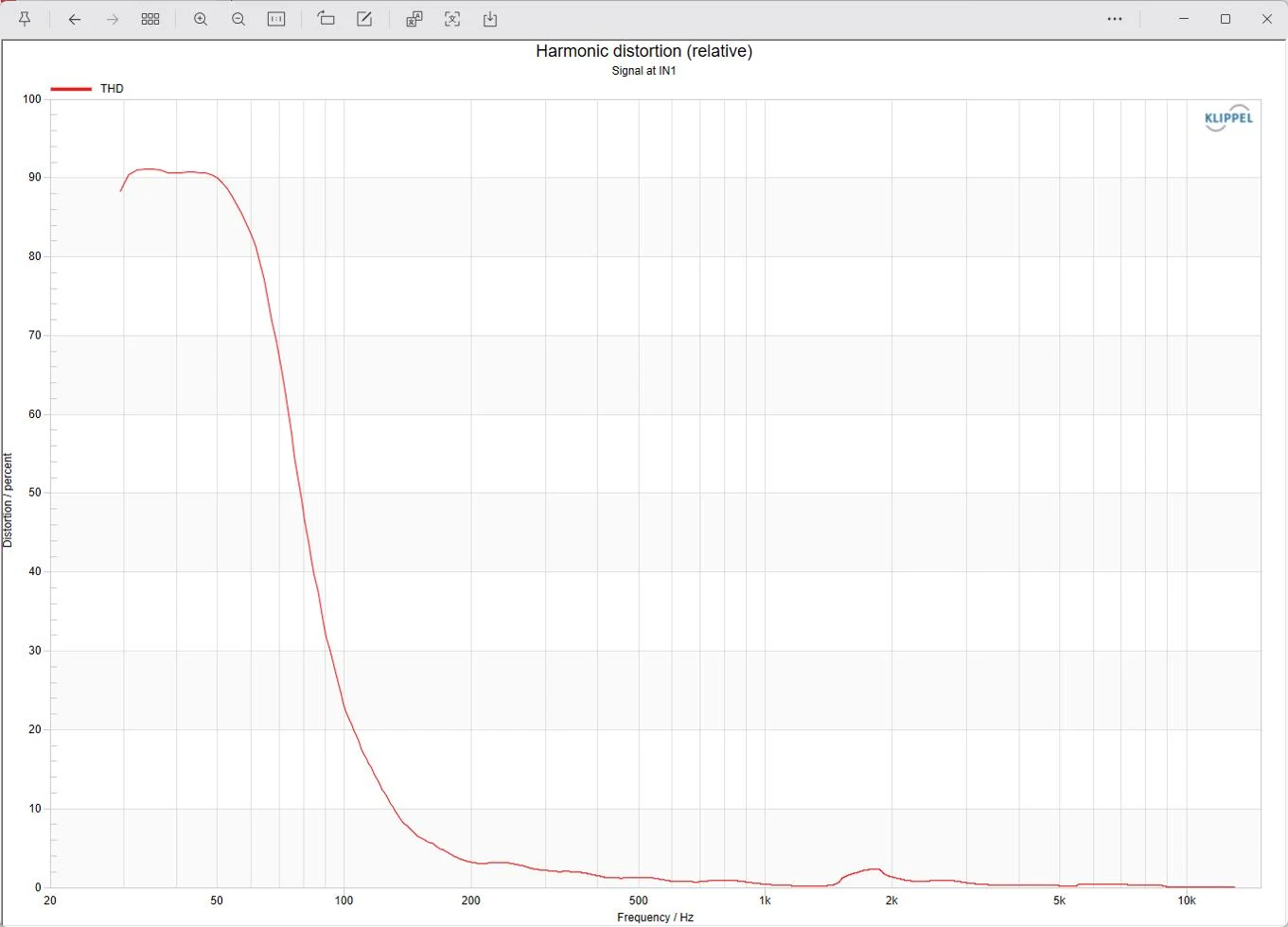Click the 100 value on the distortion axis
This screenshot has height=927, width=1288.
click(x=31, y=99)
